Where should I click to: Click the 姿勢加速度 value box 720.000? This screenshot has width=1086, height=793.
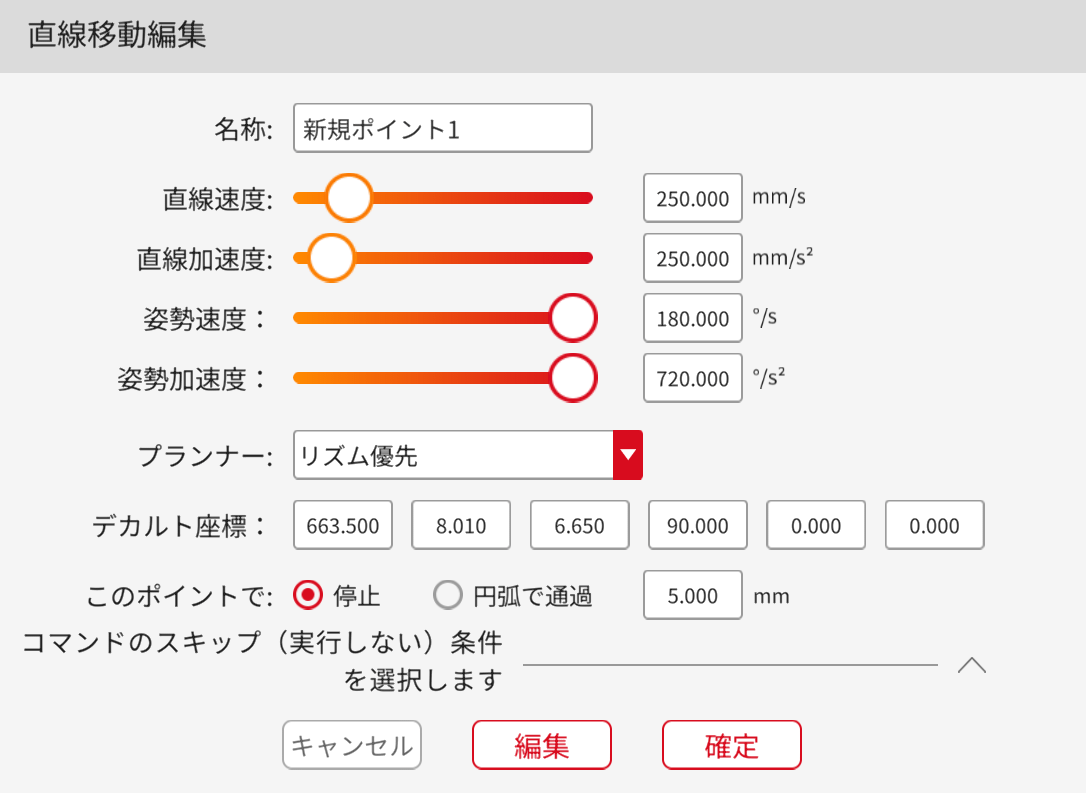[692, 378]
